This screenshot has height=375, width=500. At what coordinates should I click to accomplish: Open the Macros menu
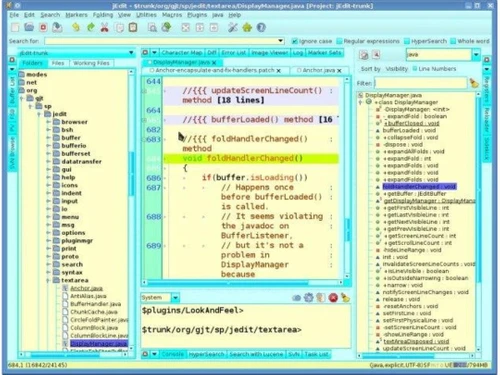(172, 15)
